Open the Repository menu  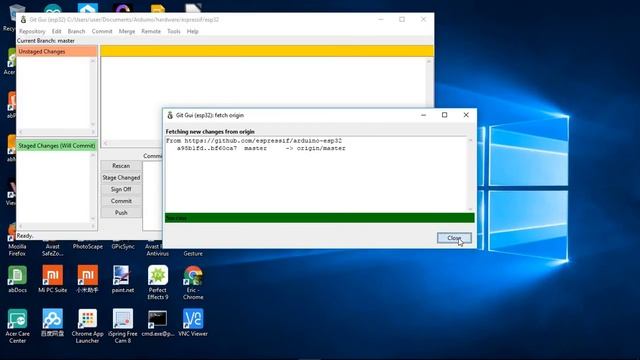32,31
